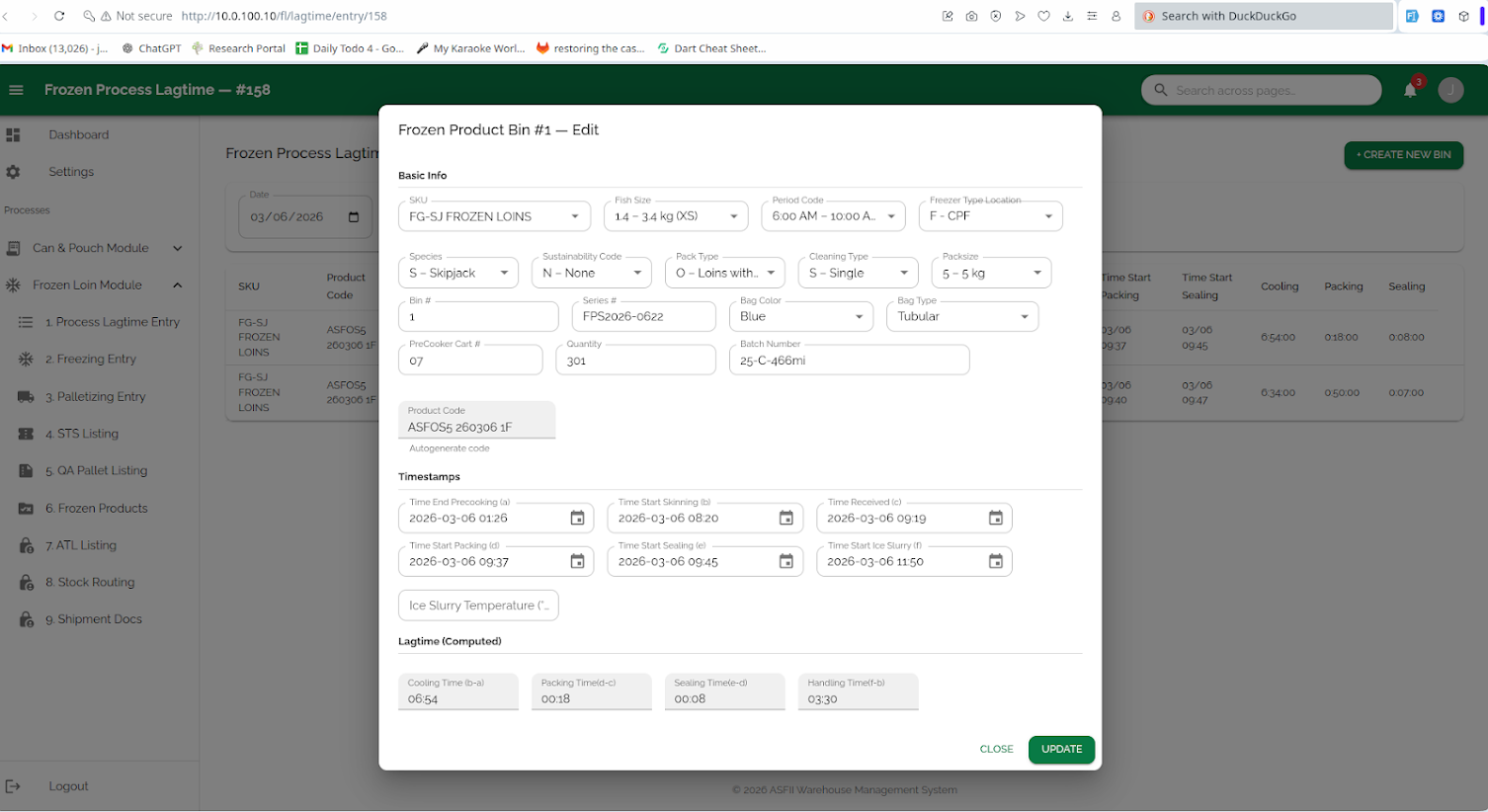This screenshot has width=1488, height=812.
Task: Click the Series # input field
Action: 643,316
